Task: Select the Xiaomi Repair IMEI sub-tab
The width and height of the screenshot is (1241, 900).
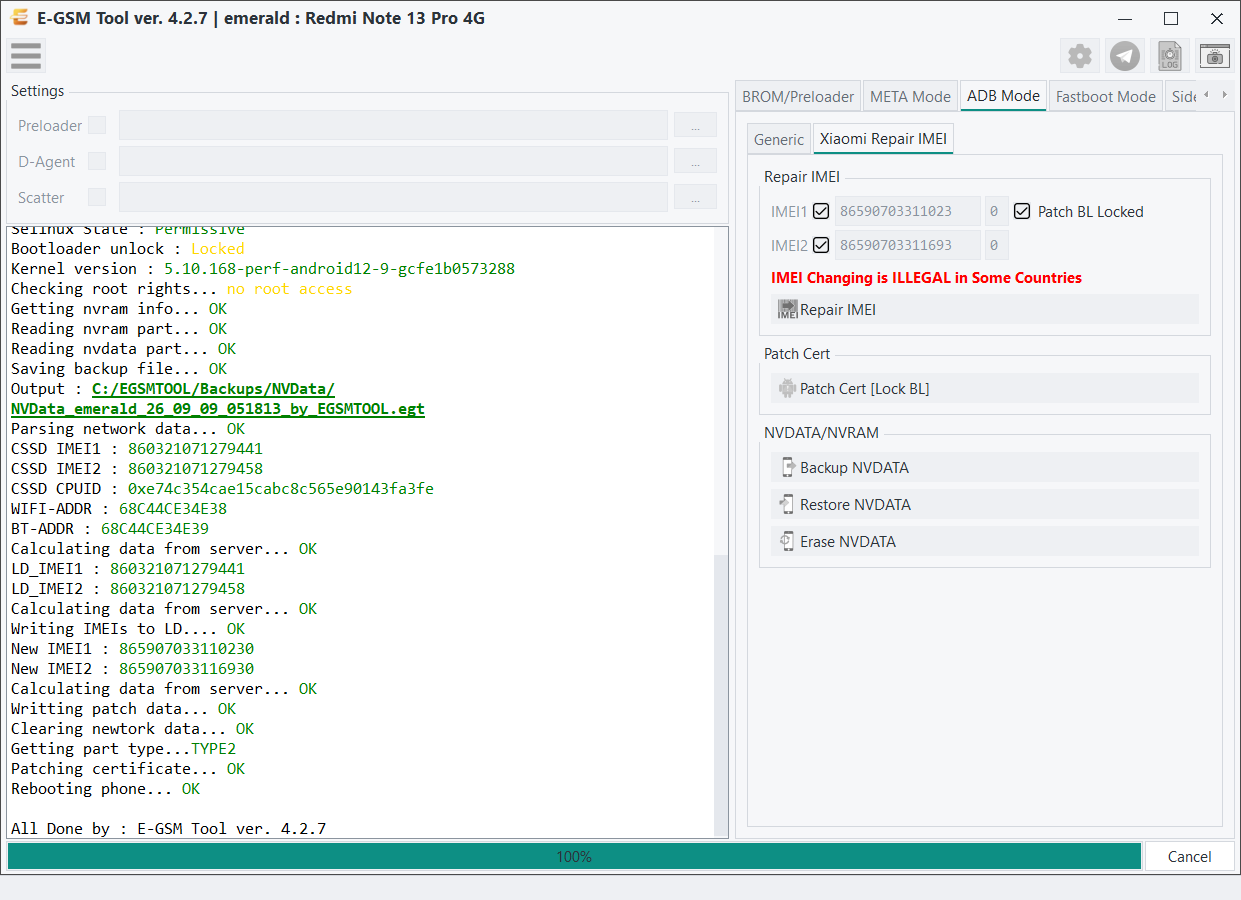Action: [883, 139]
